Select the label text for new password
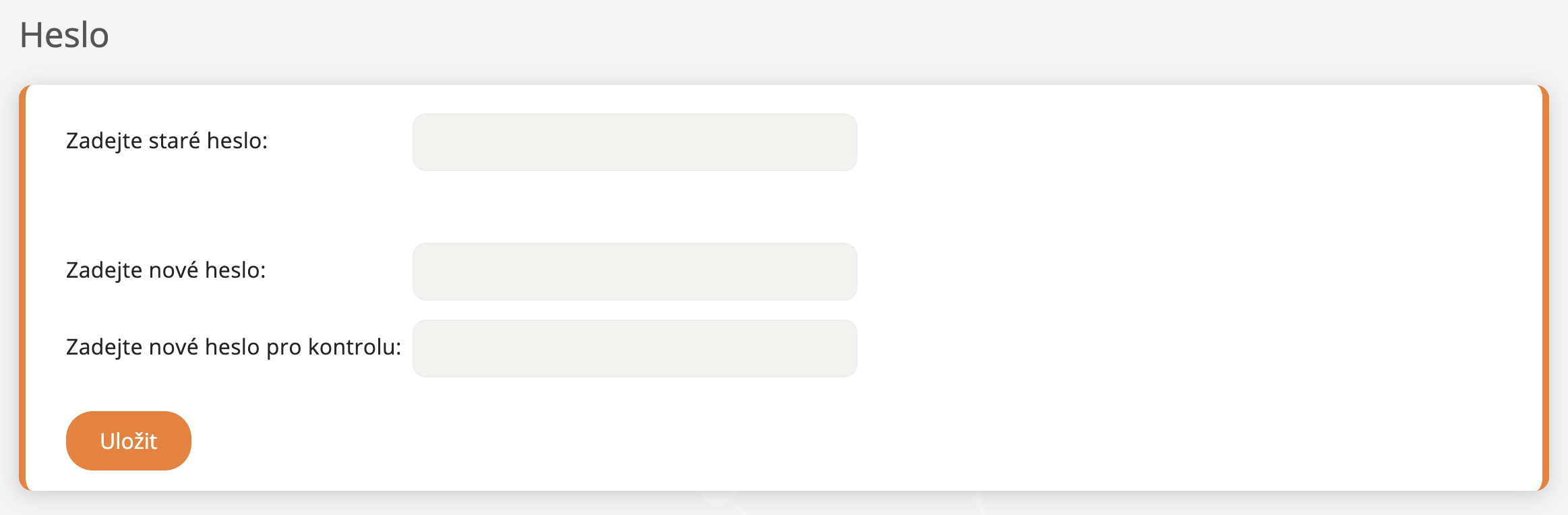Image resolution: width=1568 pixels, height=515 pixels. click(x=166, y=270)
